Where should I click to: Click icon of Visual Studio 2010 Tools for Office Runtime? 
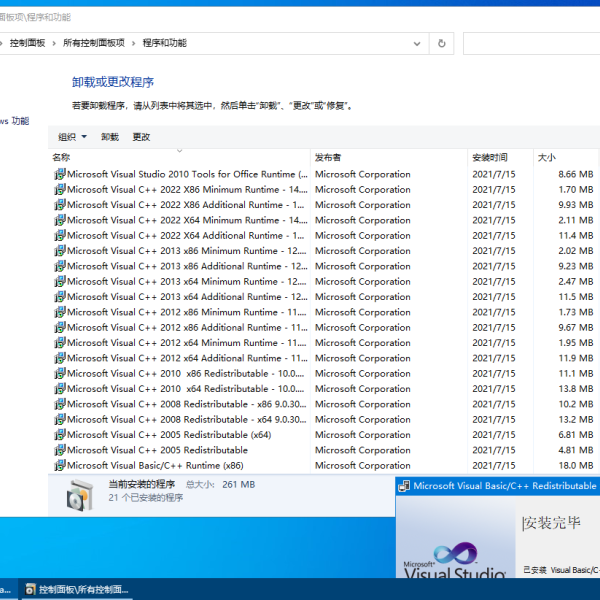[60, 174]
